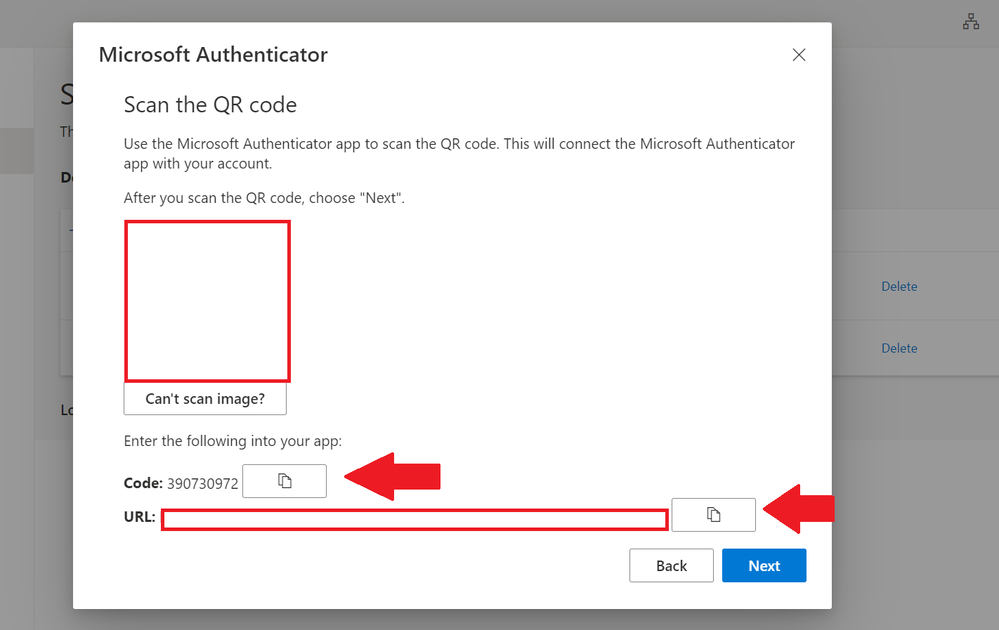Click the "Can't scan image?" button
Screen dimensions: 999x630
205,399
